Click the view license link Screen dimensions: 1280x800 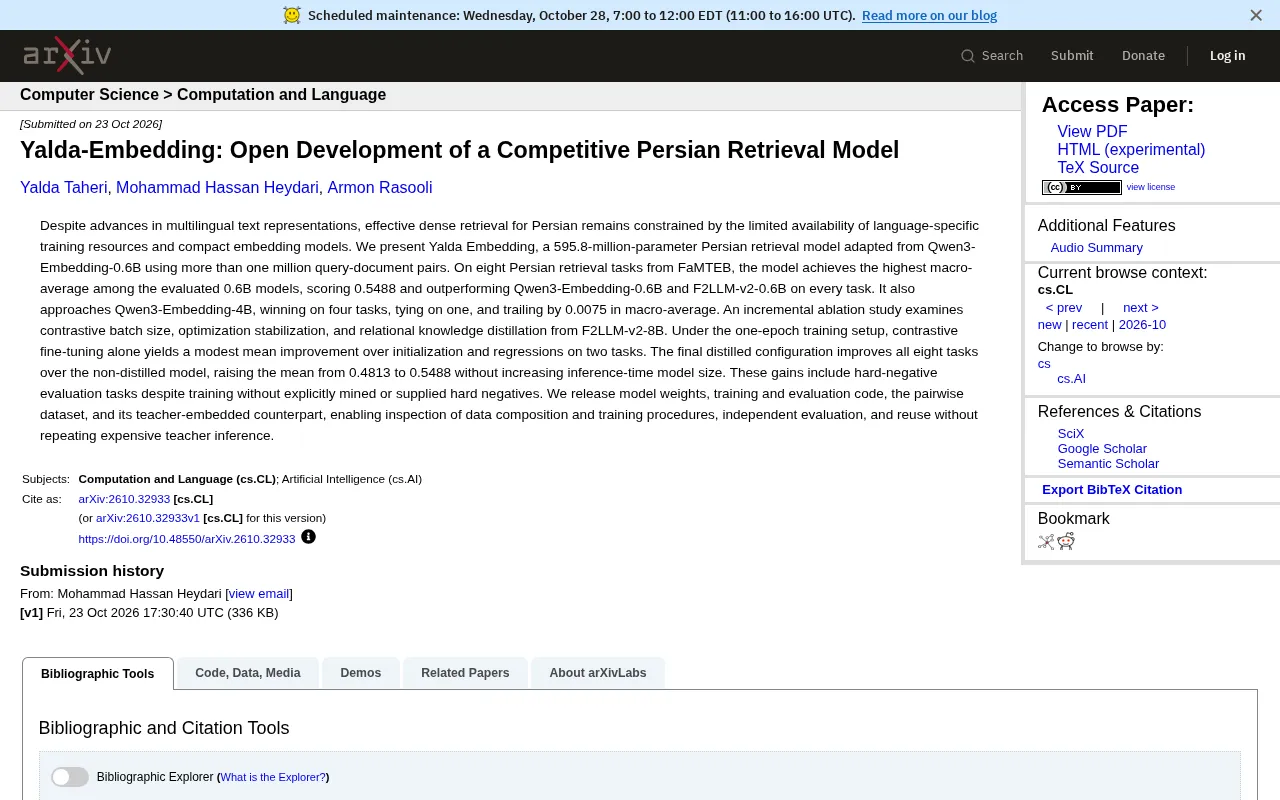tap(1150, 187)
